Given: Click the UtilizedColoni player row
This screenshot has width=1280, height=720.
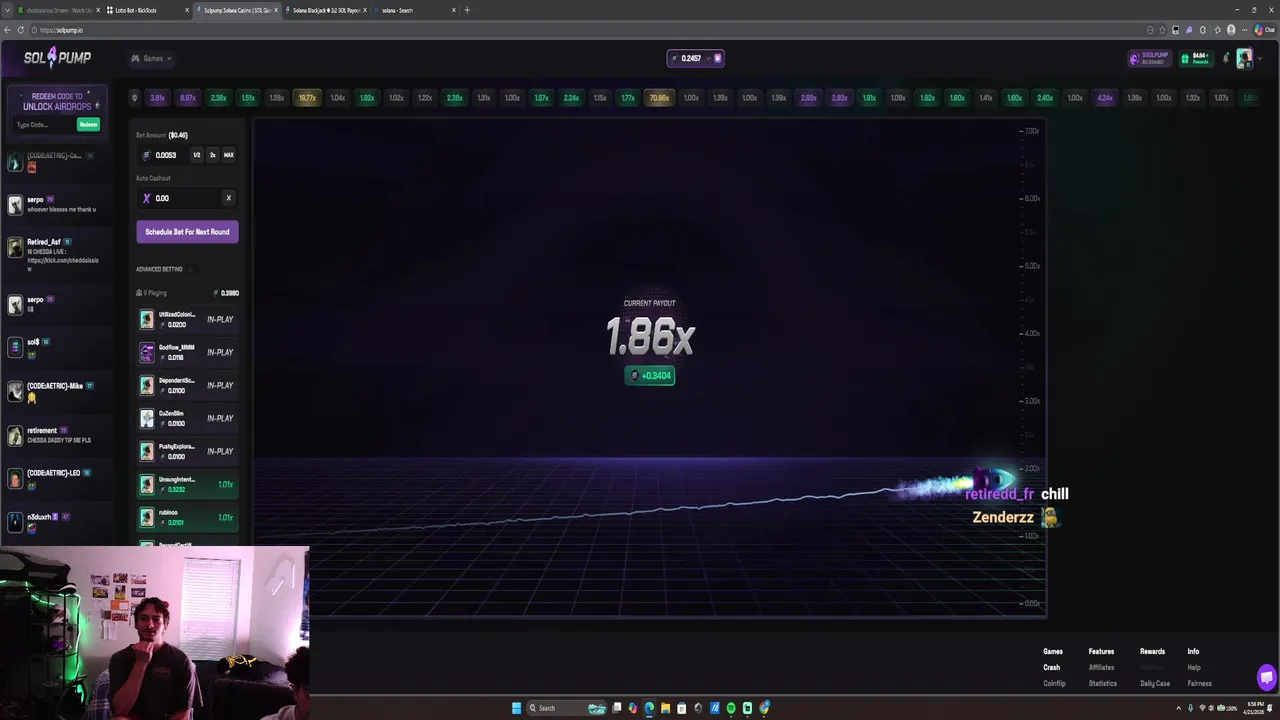Looking at the screenshot, I should click(187, 319).
